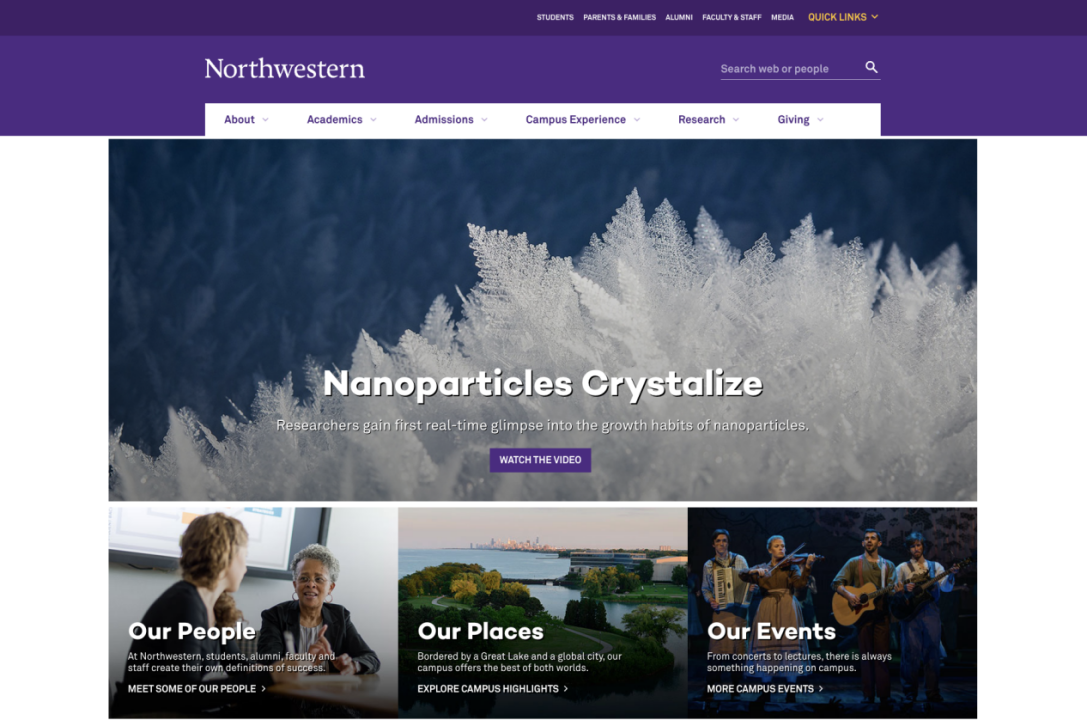Expand the About menu chevron

(x=265, y=120)
